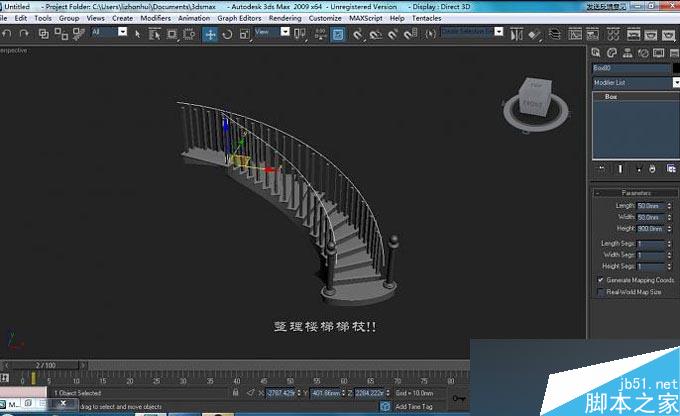Toggle Window/Crossing selection mode
680x416 pixels.
coord(189,34)
